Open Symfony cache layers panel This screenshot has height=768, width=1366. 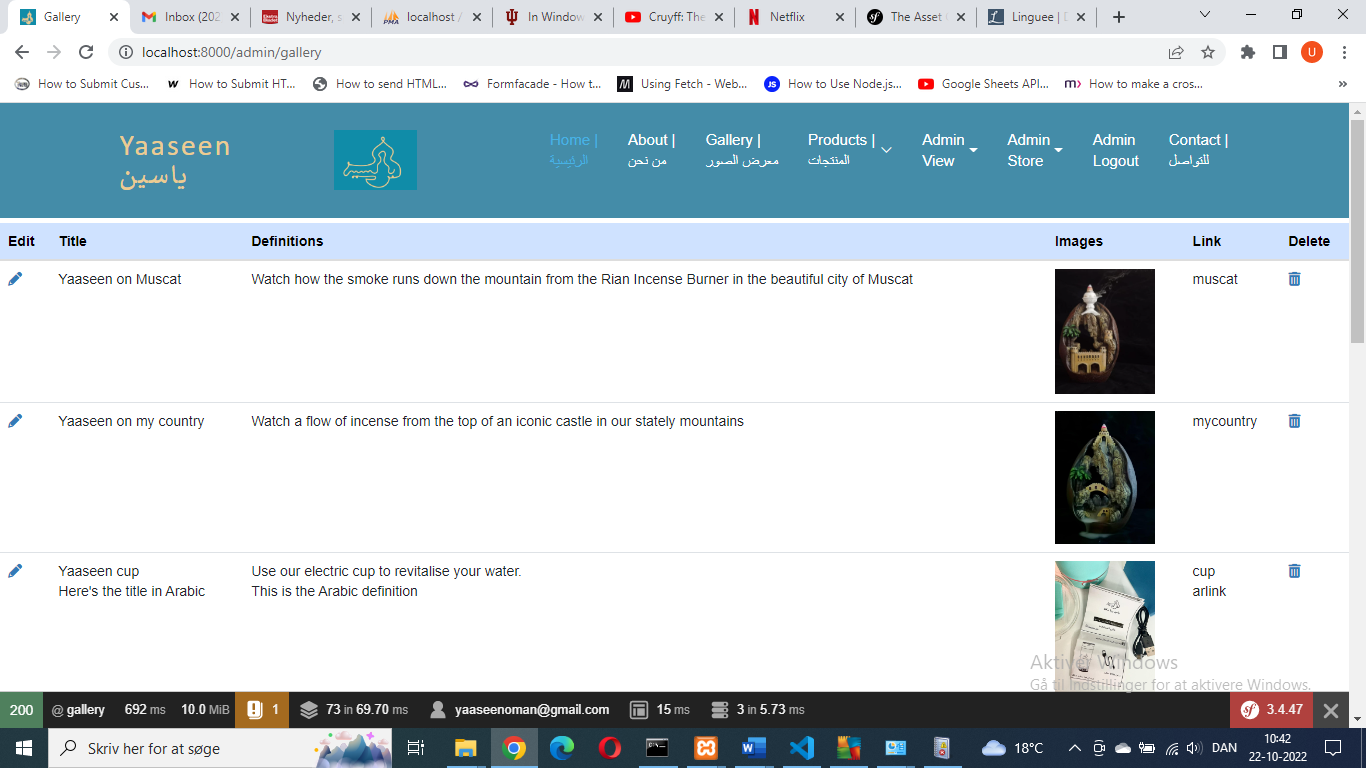(354, 710)
